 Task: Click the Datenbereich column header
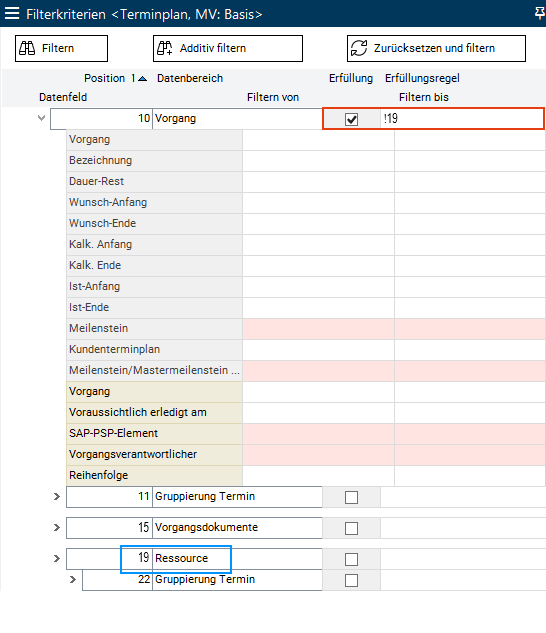coord(190,78)
